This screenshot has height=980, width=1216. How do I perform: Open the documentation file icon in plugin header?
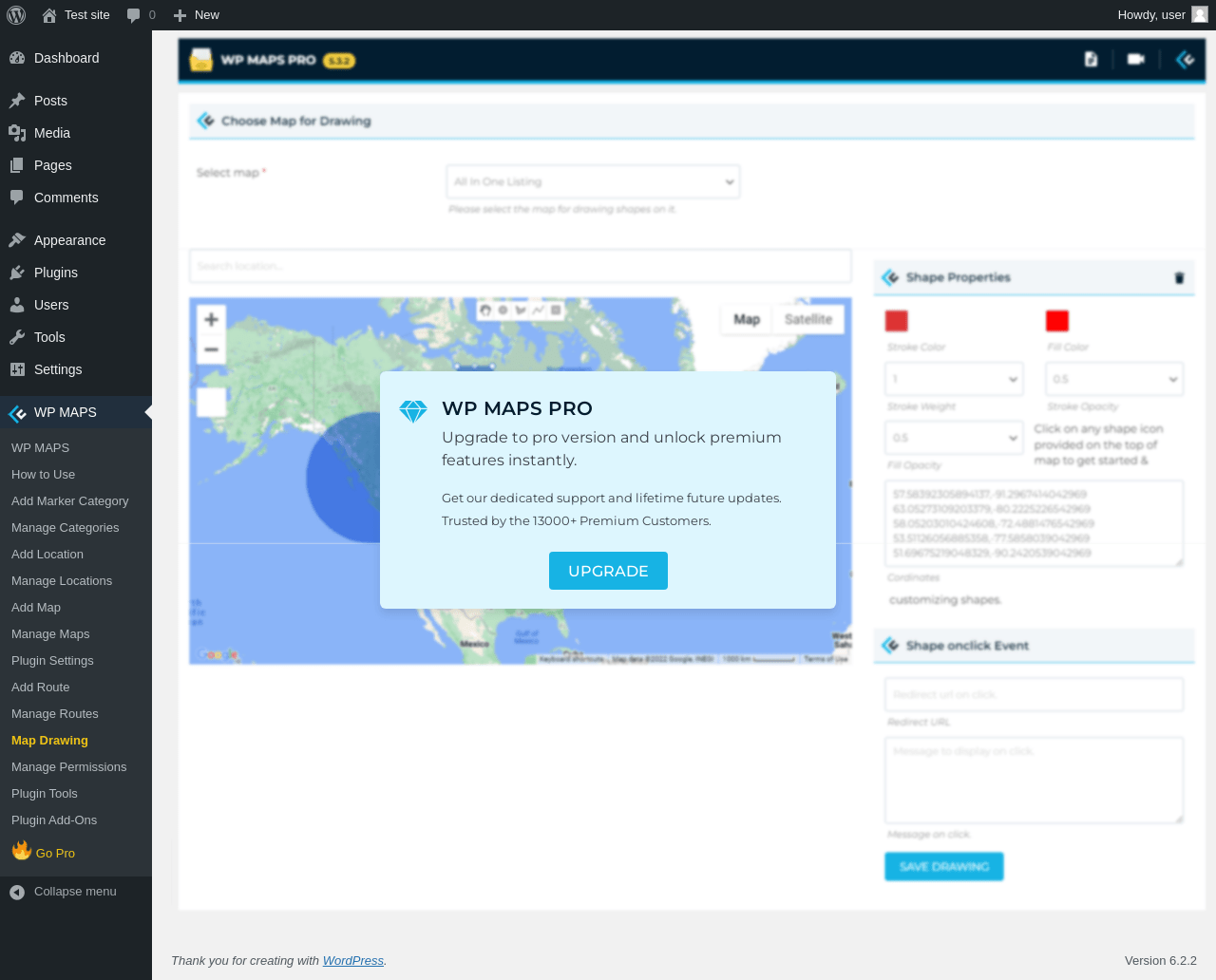point(1091,59)
